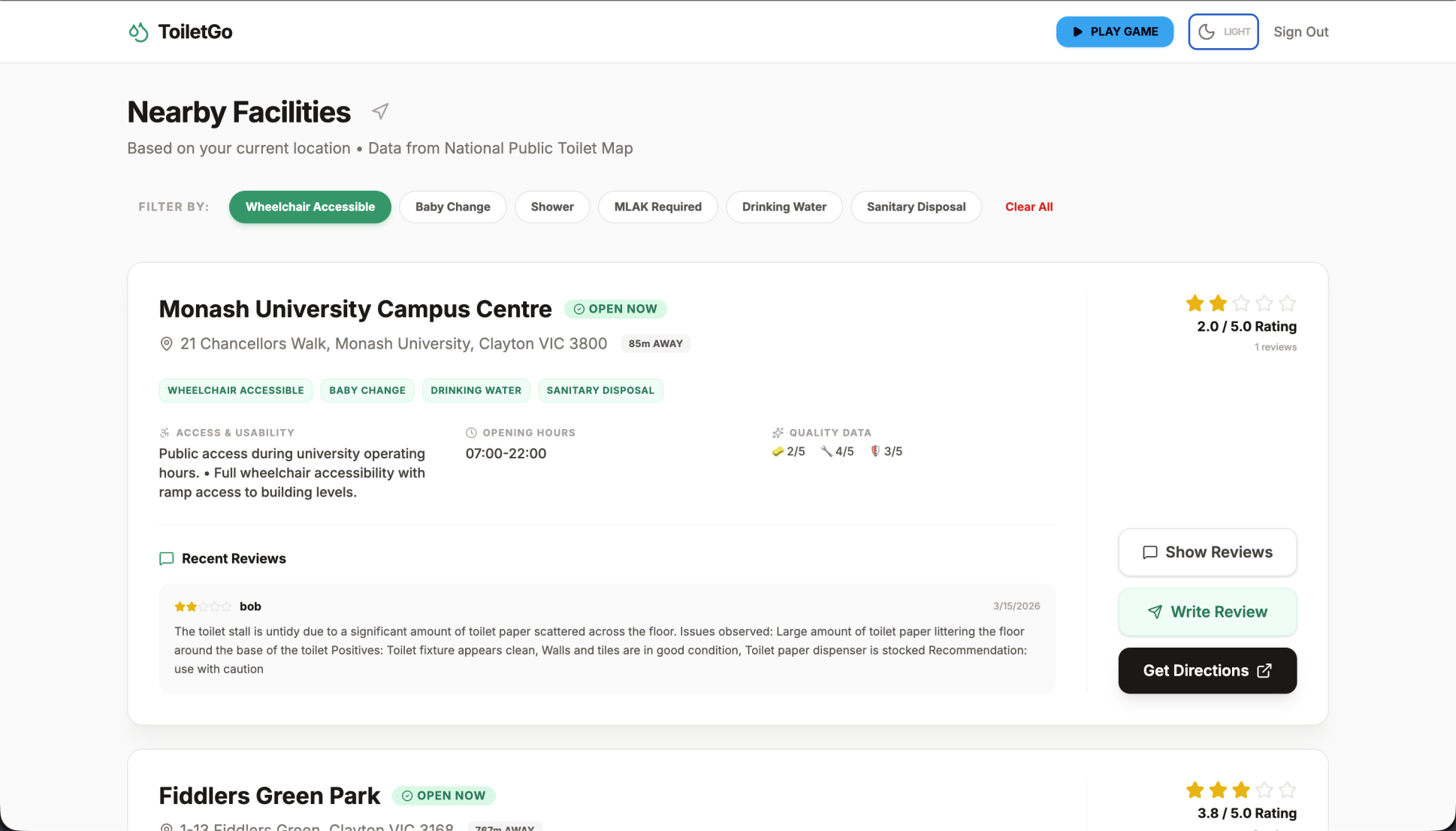Click Clear All filters link

1029,207
